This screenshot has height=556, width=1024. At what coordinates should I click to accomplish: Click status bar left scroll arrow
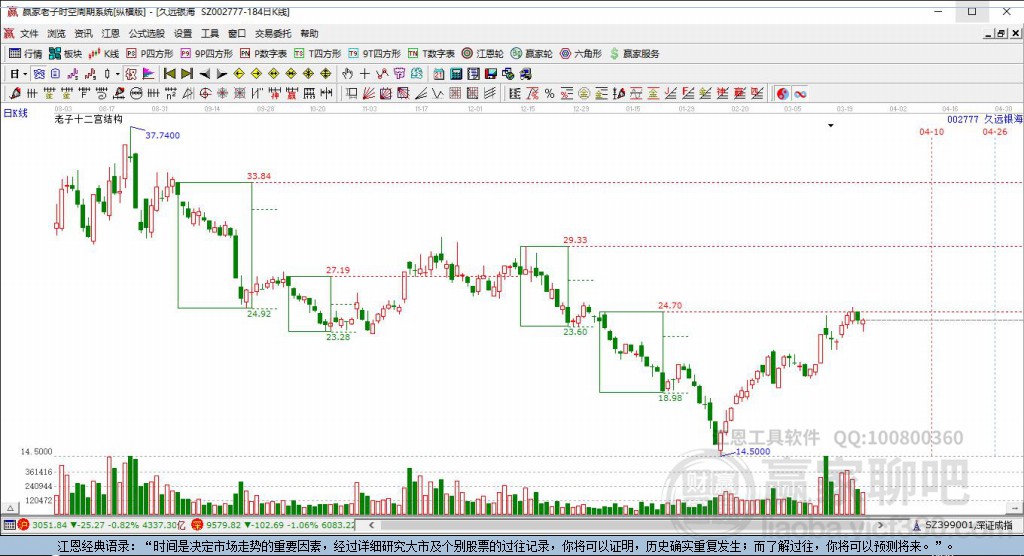tap(372, 525)
